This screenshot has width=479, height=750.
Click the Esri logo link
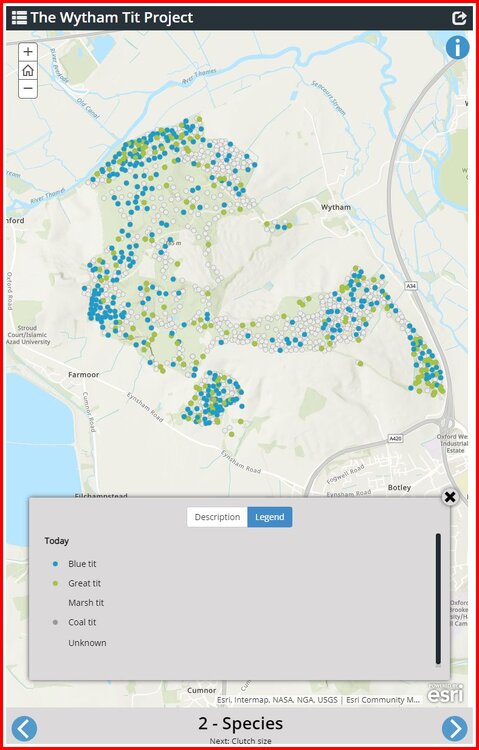click(x=446, y=693)
